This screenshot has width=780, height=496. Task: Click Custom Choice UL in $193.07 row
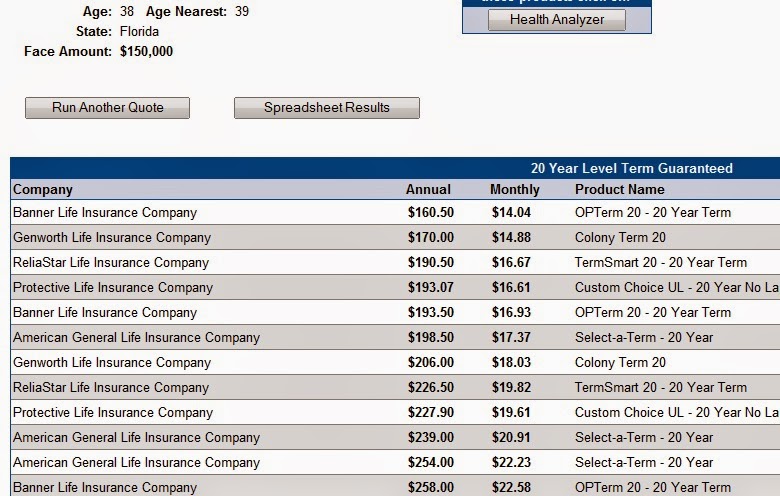(x=677, y=288)
